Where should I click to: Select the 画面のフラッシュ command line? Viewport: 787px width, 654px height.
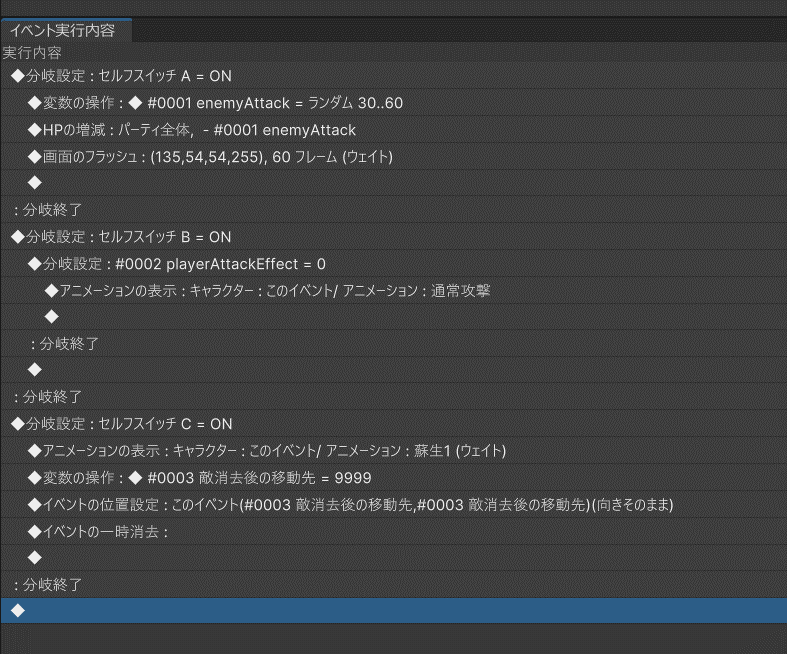click(210, 157)
